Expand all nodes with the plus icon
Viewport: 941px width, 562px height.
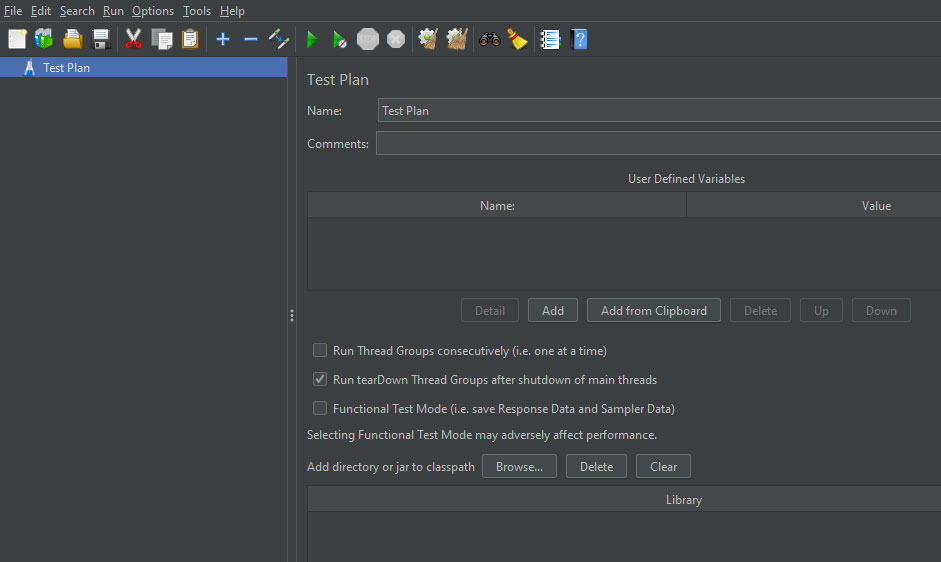(223, 40)
